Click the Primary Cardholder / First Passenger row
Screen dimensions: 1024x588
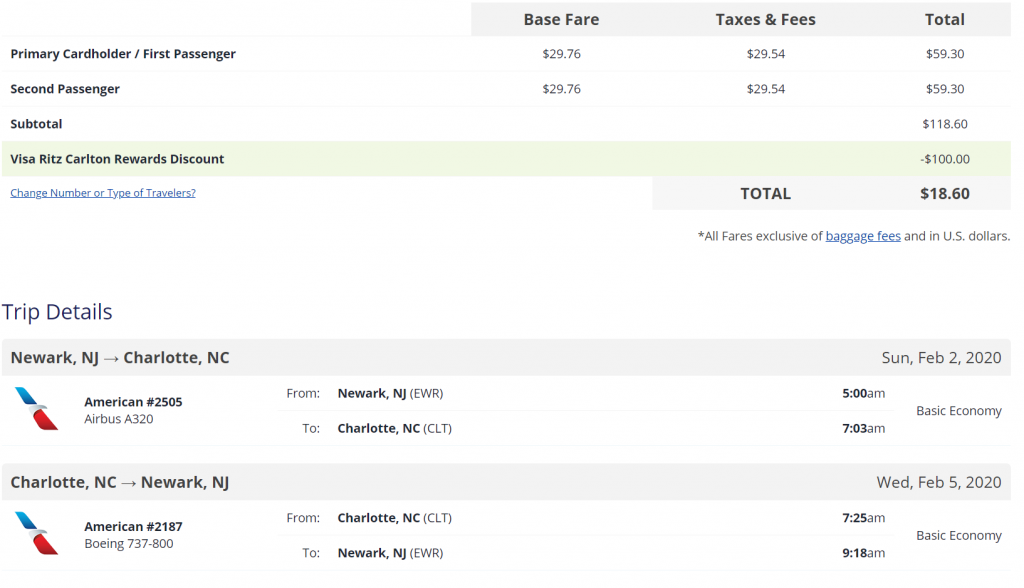[120, 54]
